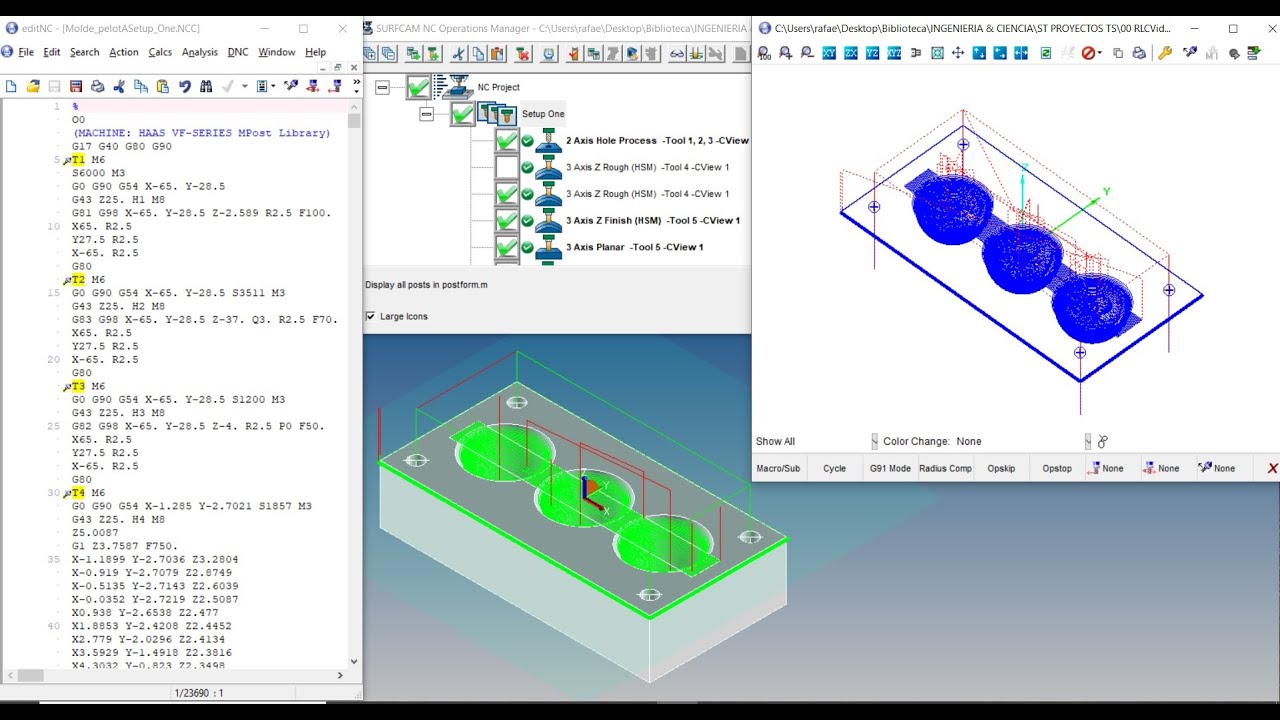Toggle the Large Icons checkbox
This screenshot has width=1280, height=720.
tap(371, 316)
